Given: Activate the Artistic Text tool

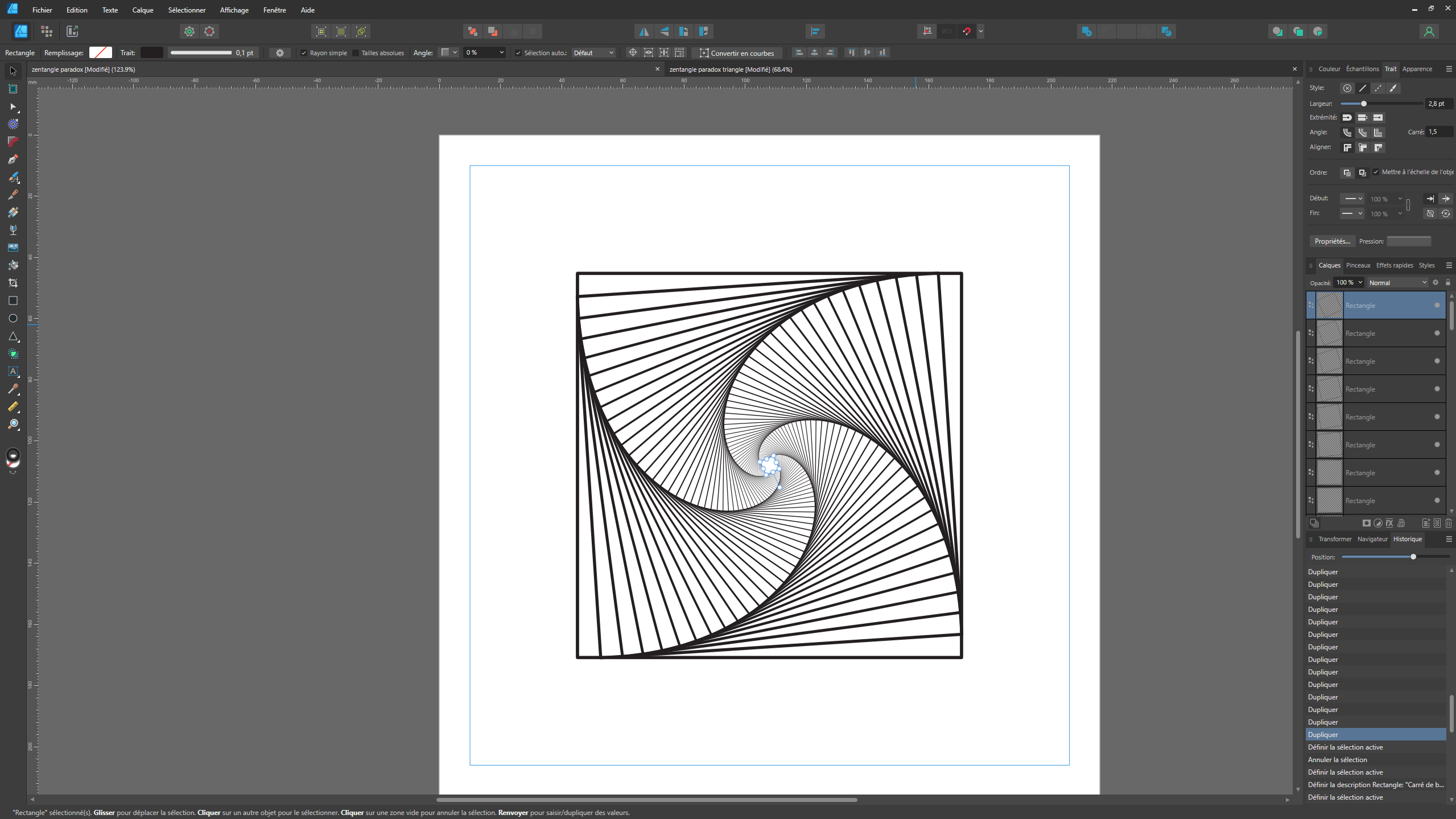Looking at the screenshot, I should click(x=13, y=371).
